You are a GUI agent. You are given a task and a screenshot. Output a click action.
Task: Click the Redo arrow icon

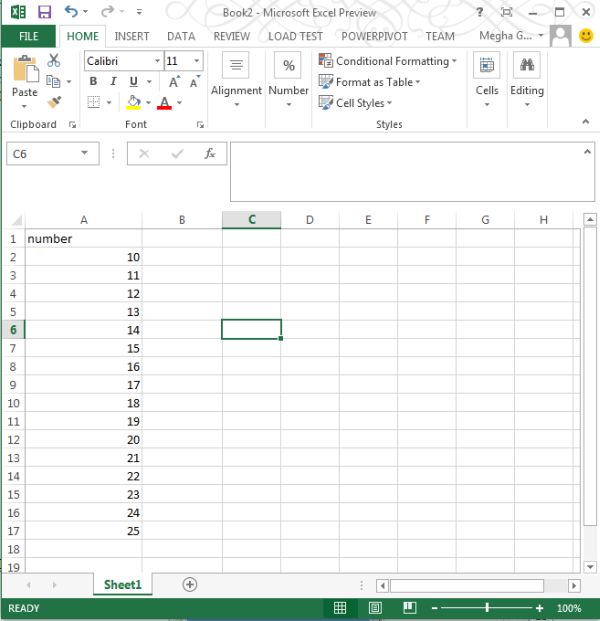107,11
